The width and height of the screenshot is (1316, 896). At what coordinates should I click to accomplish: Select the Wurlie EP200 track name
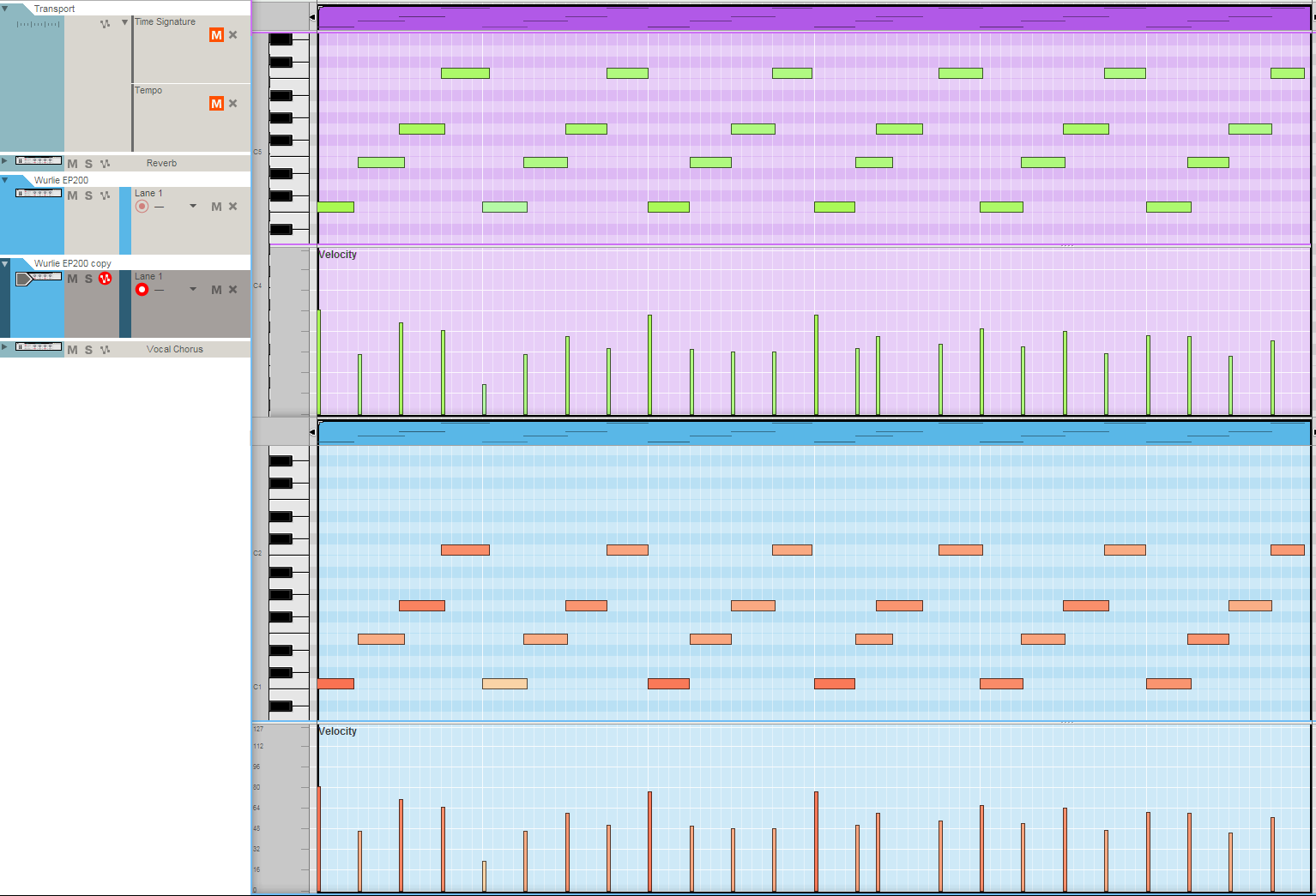(x=61, y=180)
